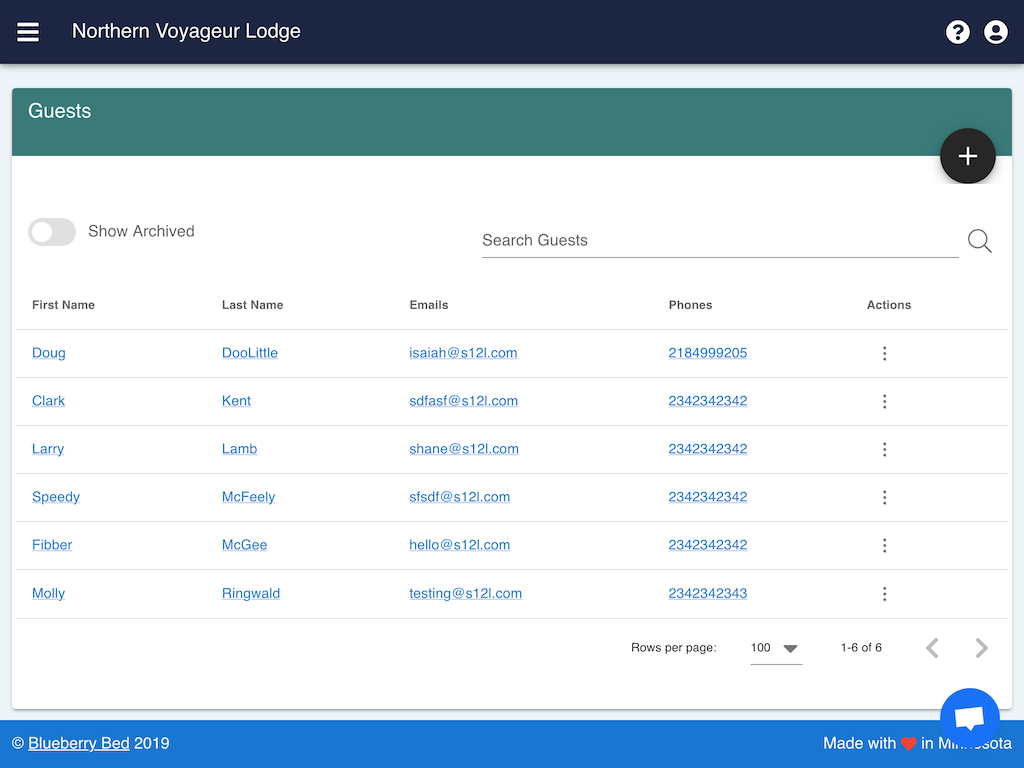Click phone number 2342342343
The width and height of the screenshot is (1024, 768).
pyautogui.click(x=707, y=593)
